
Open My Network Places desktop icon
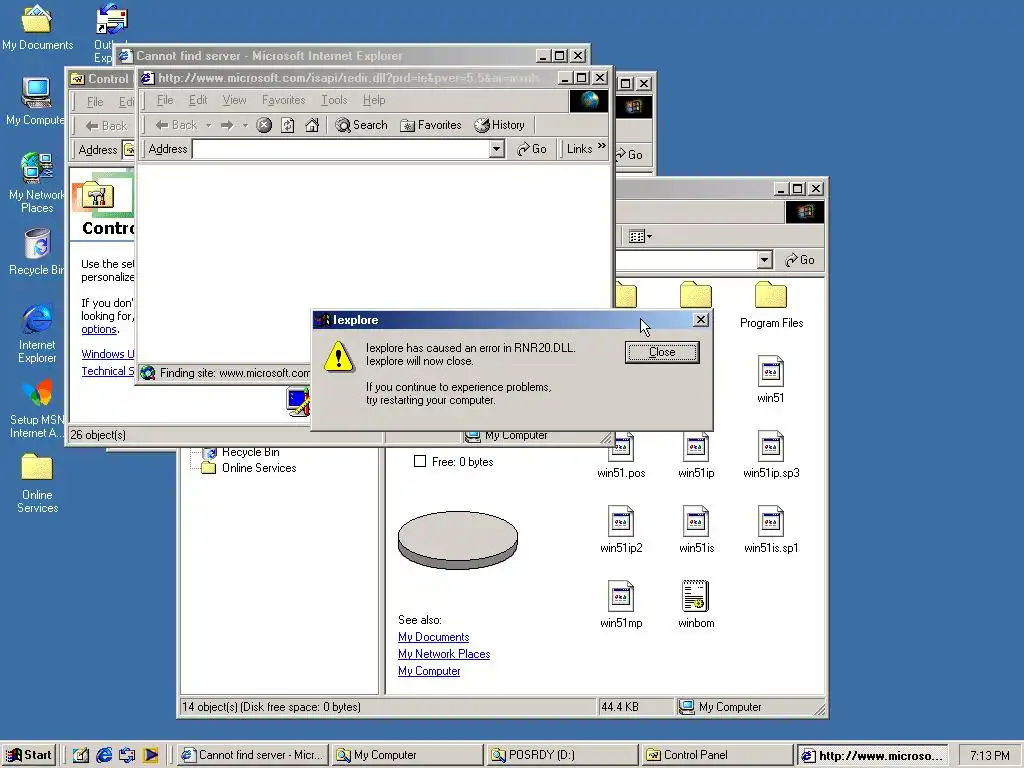(37, 183)
